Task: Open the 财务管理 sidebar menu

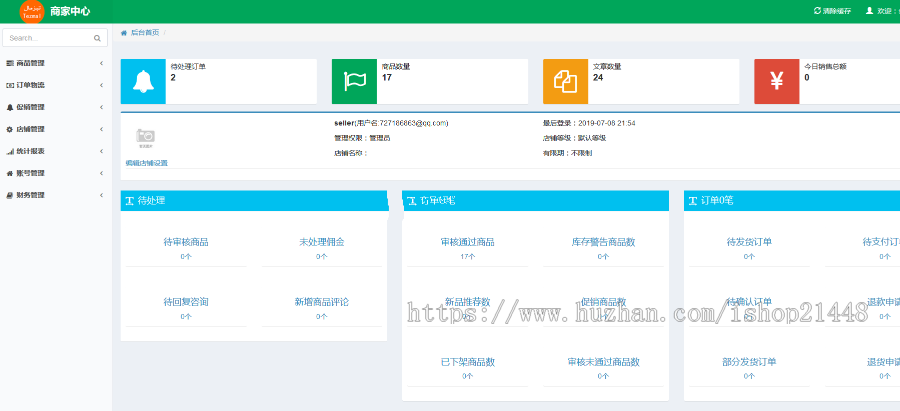Action: pos(56,195)
